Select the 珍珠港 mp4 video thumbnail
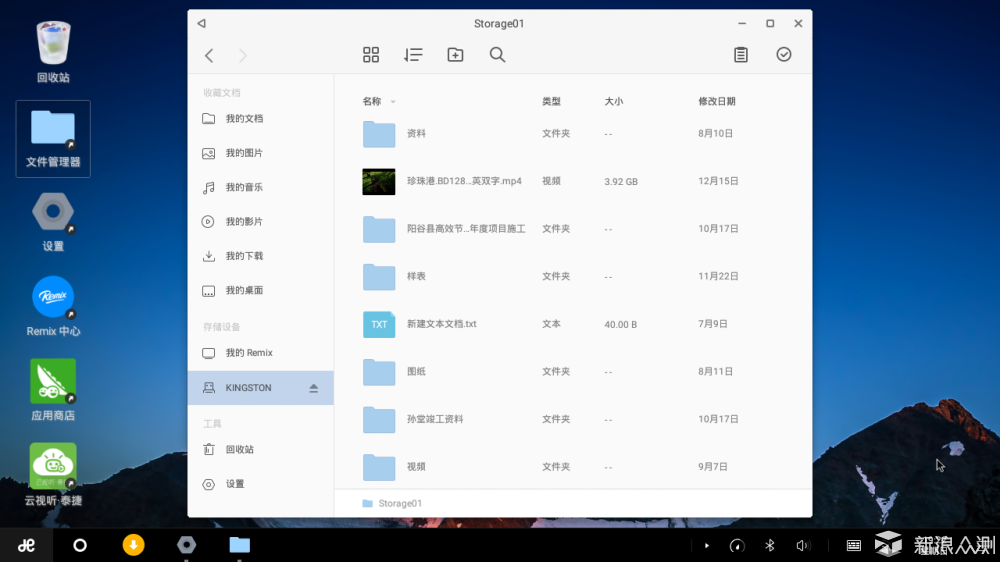This screenshot has width=1000, height=562. click(379, 182)
